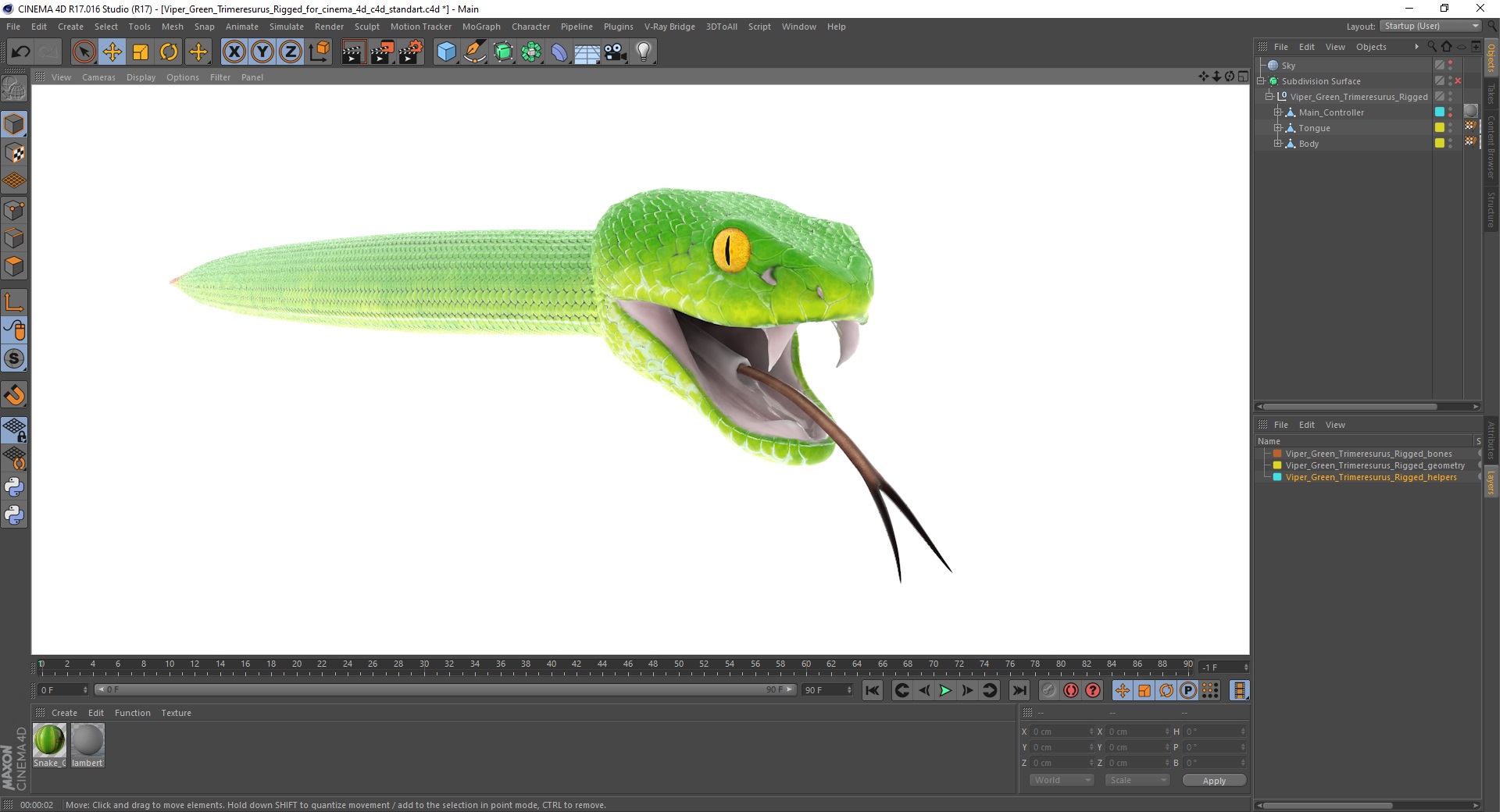This screenshot has width=1503, height=812.
Task: Add a light object
Action: click(x=644, y=52)
